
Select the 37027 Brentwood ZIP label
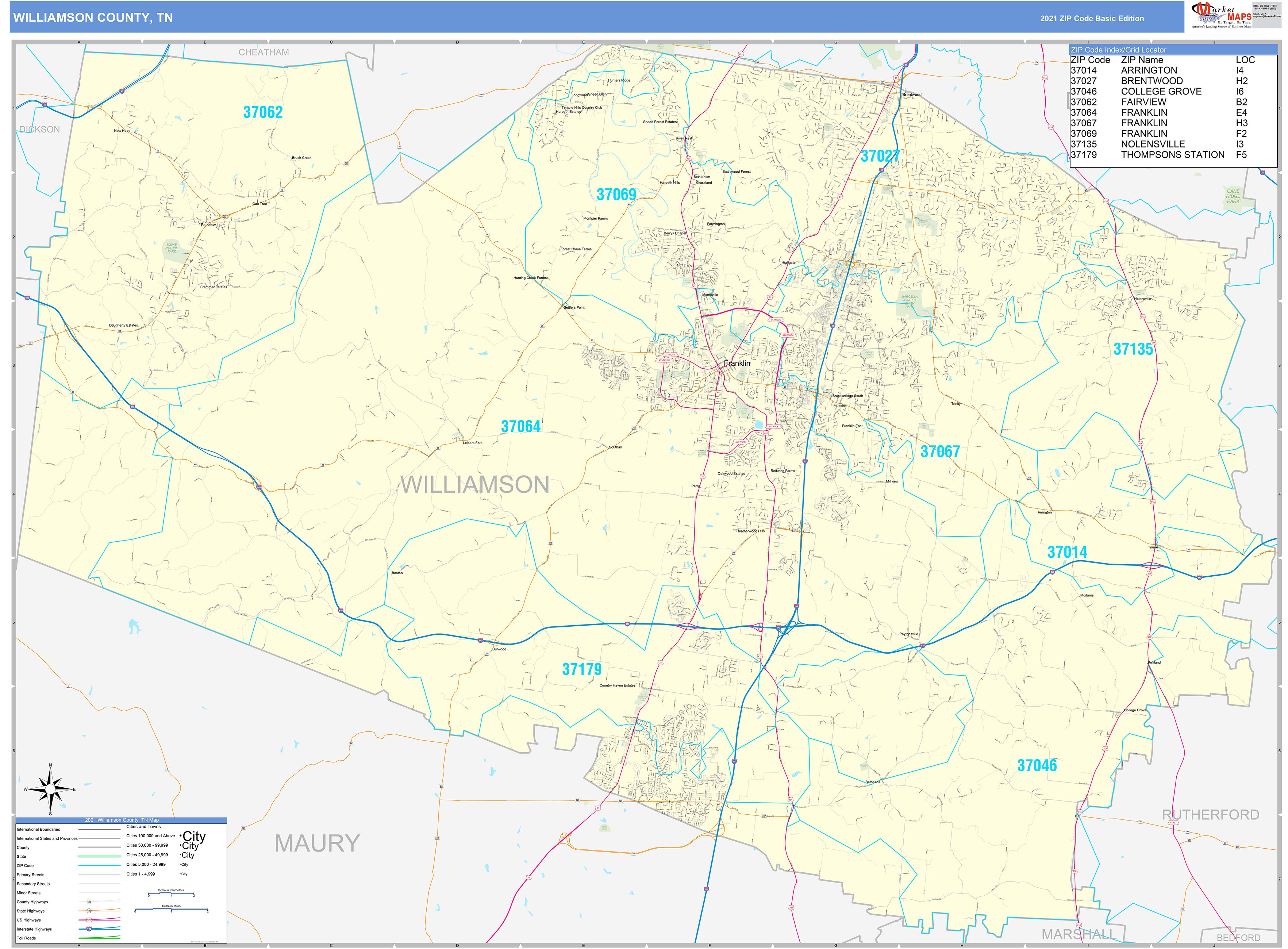881,156
